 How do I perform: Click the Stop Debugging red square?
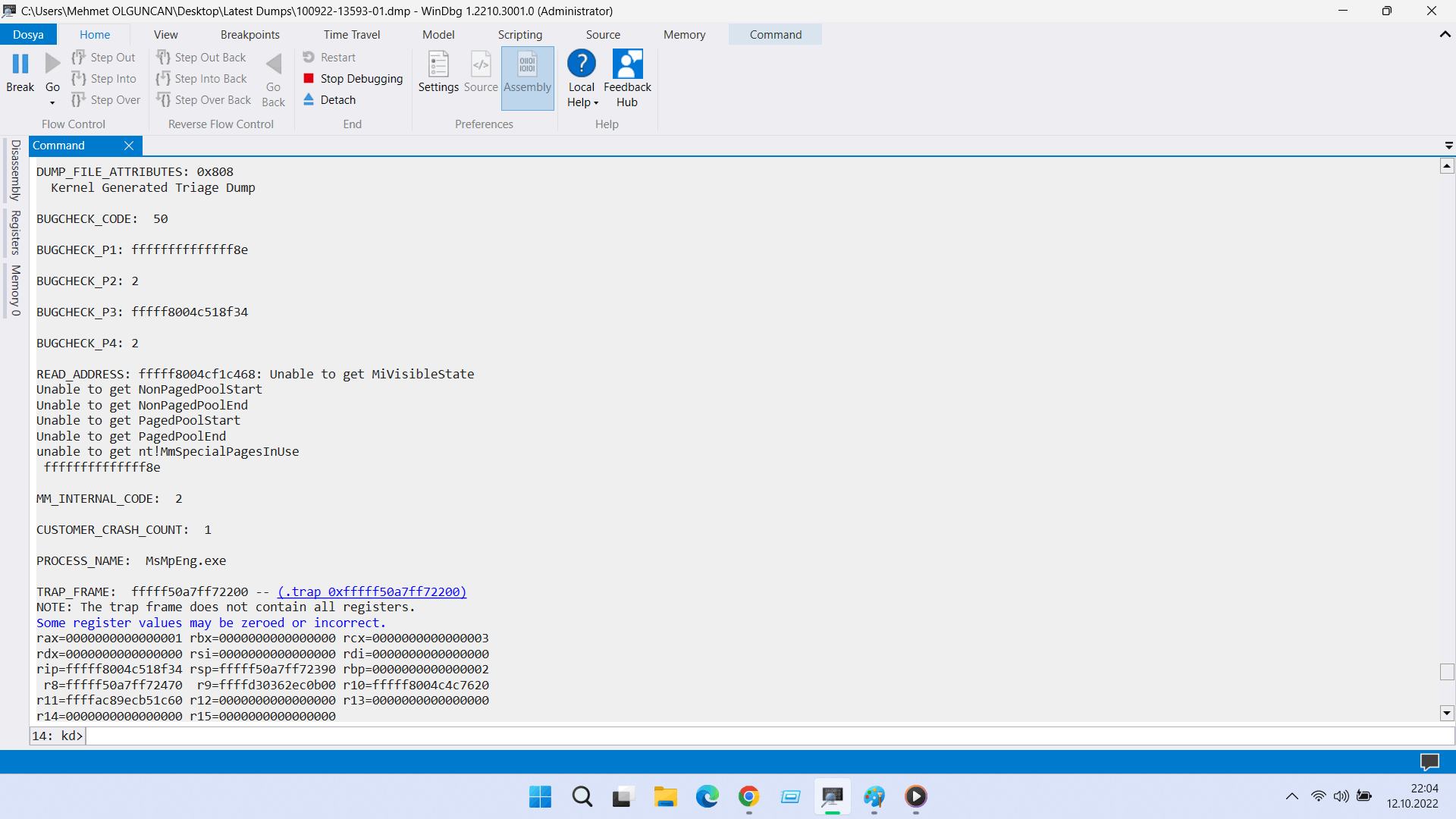click(x=309, y=78)
